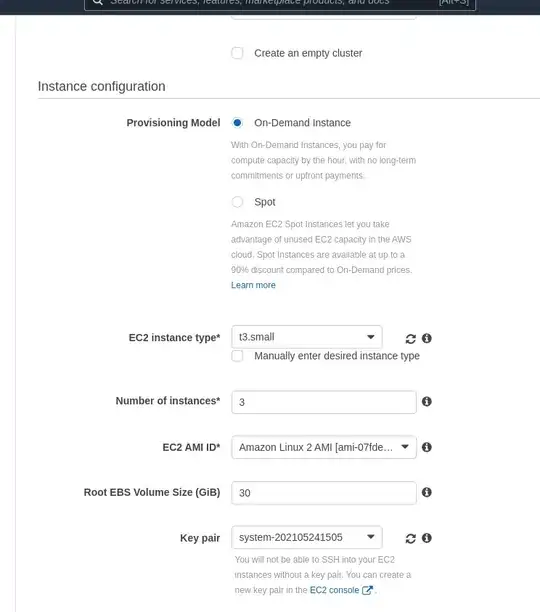Enable Manually enter desired instance type
Screen dimensions: 540x612
pos(237,356)
